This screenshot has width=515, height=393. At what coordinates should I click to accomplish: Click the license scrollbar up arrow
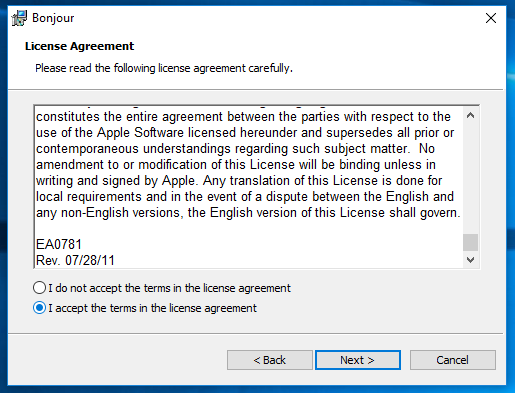[x=471, y=116]
